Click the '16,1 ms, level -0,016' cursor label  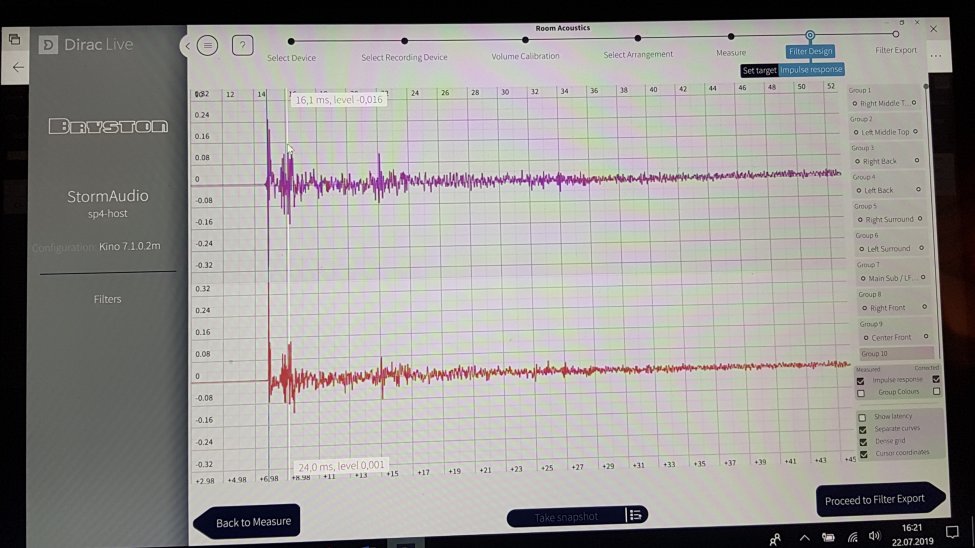tap(339, 100)
